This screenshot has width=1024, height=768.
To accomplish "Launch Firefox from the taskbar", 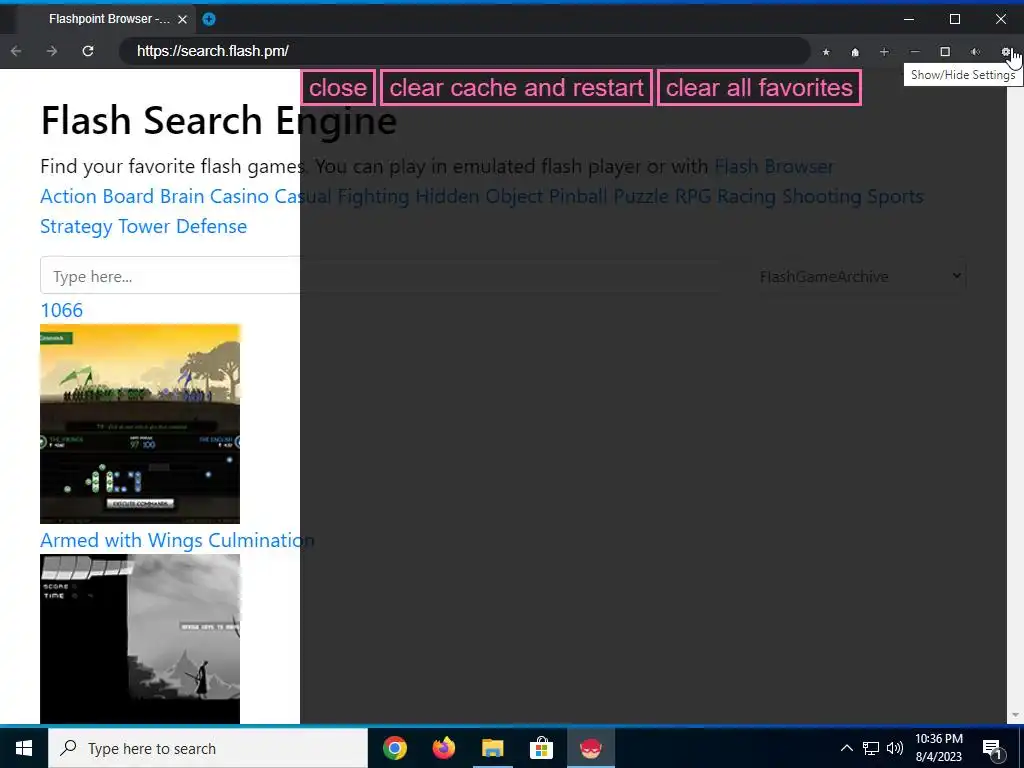I will coord(443,748).
